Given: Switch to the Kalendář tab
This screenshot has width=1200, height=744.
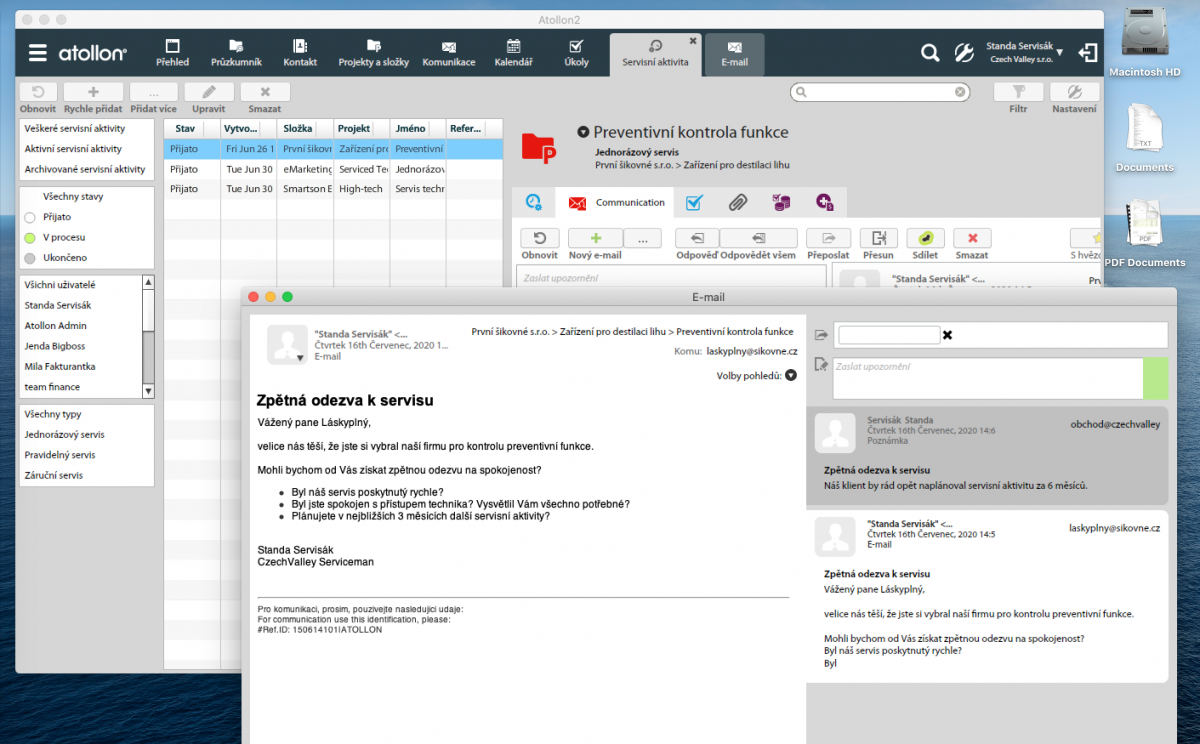Looking at the screenshot, I should point(513,53).
